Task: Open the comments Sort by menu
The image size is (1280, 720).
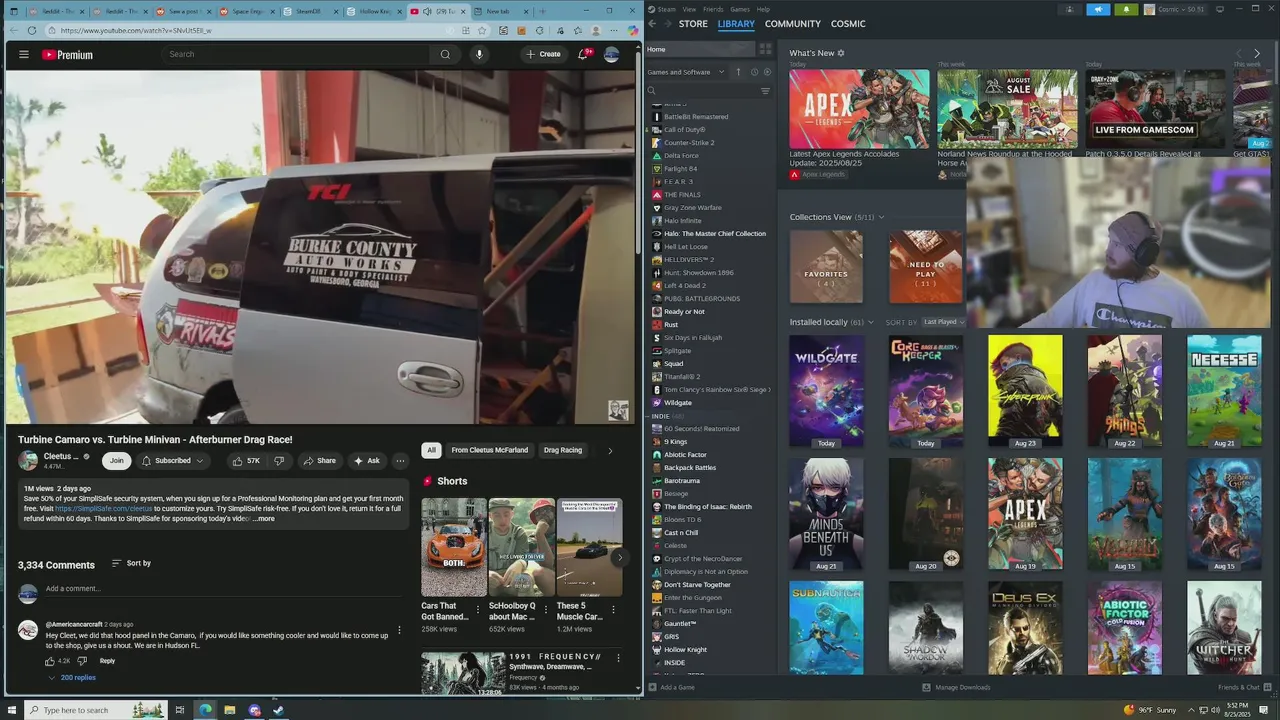Action: (131, 563)
